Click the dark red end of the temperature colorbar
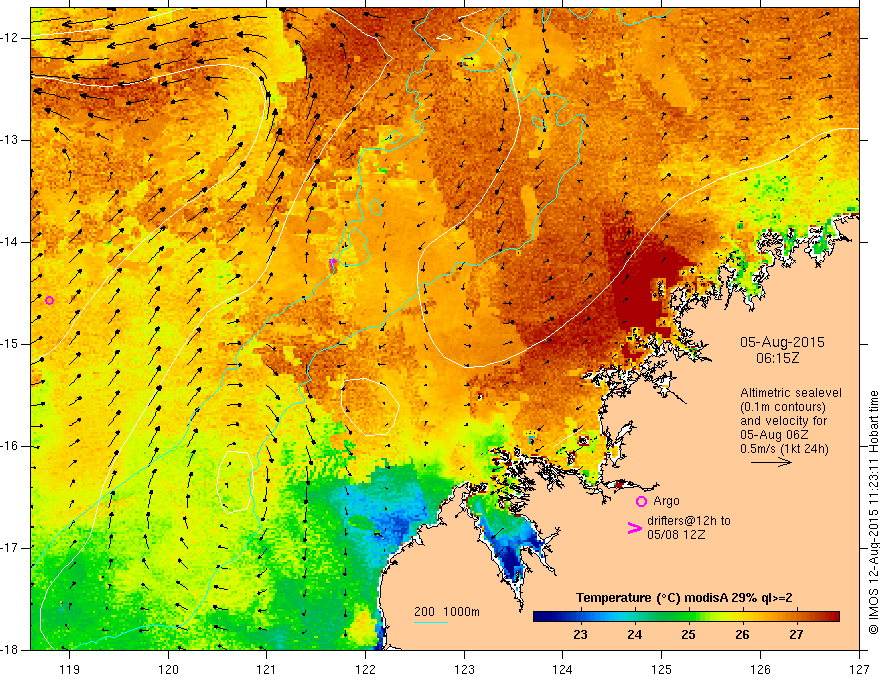The width and height of the screenshot is (880, 680). point(833,617)
